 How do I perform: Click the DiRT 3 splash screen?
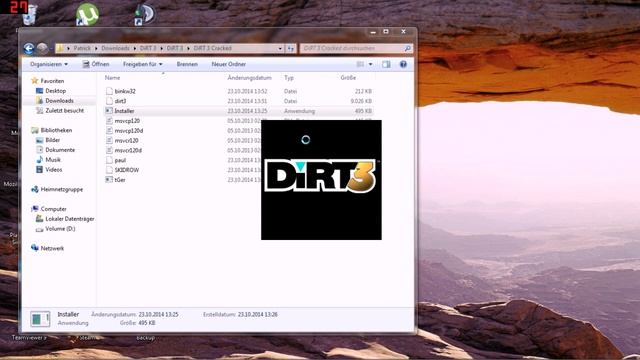321,180
